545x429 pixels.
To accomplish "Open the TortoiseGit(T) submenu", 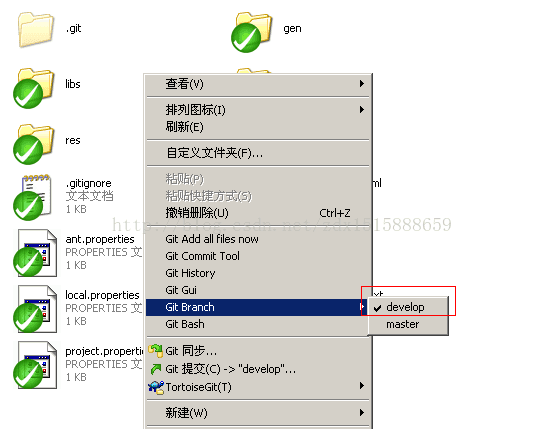I will point(258,387).
